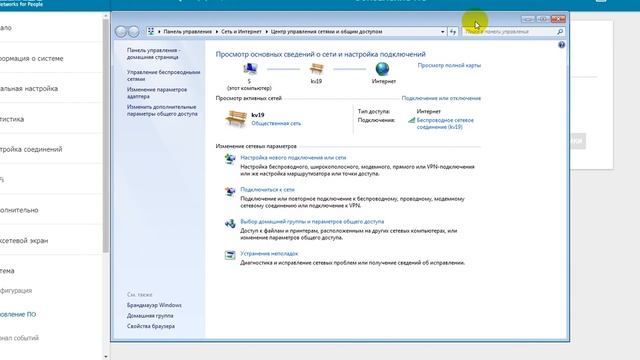Image resolution: width=640 pixels, height=360 pixels.
Task: Click the search magnifier icon
Action: point(560,31)
